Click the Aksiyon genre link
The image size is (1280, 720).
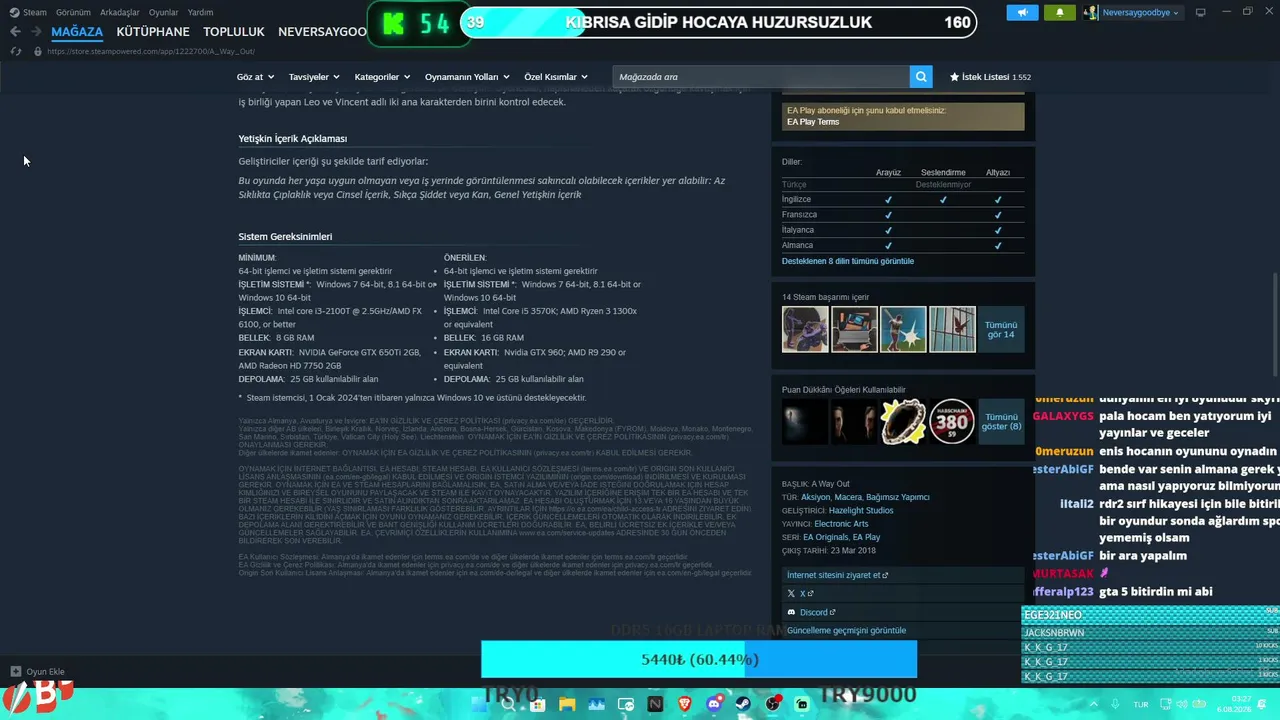pyautogui.click(x=815, y=497)
